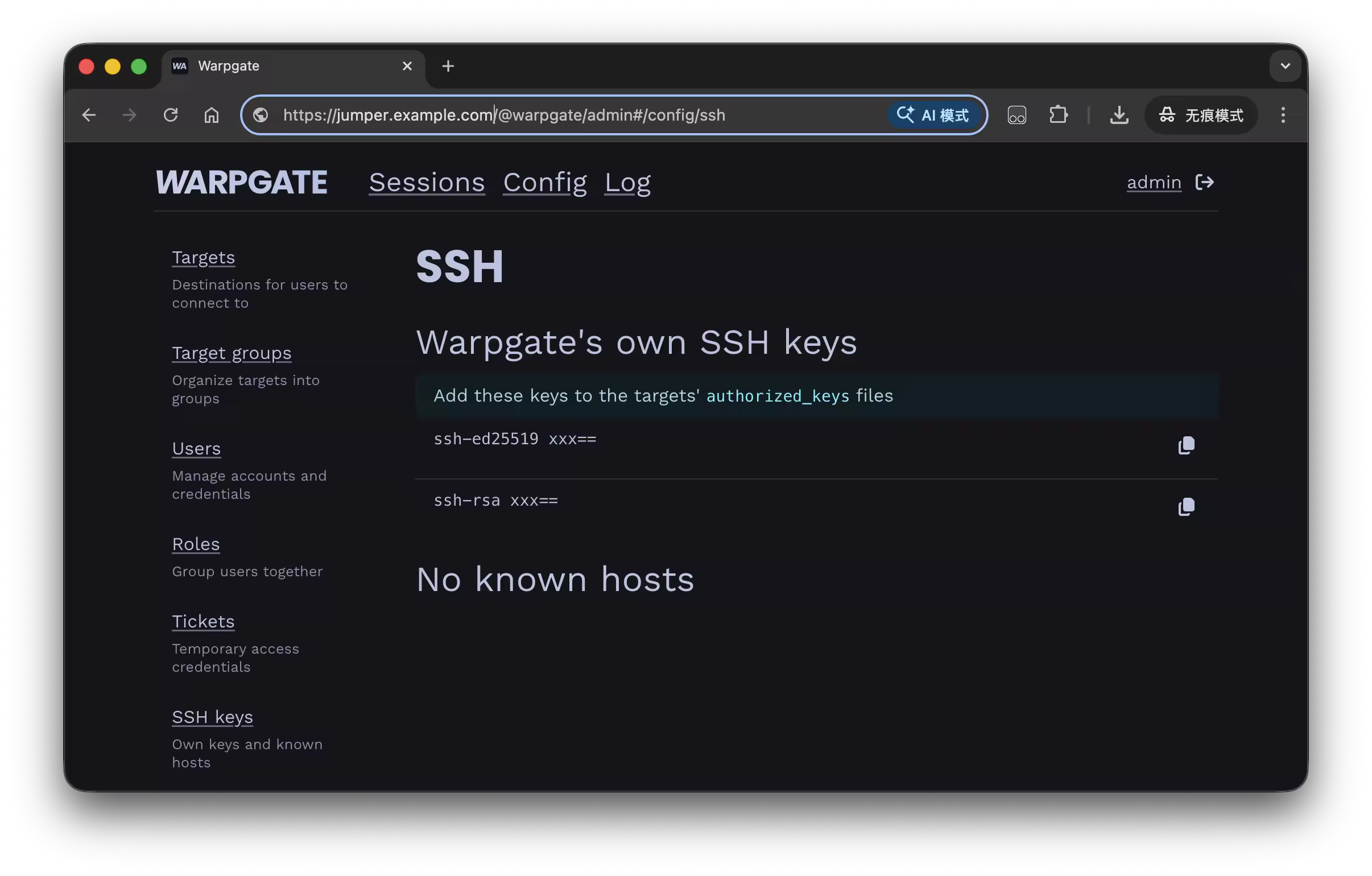This screenshot has height=876, width=1372.
Task: Copy the ssh-ed25519 key
Action: point(1186,445)
